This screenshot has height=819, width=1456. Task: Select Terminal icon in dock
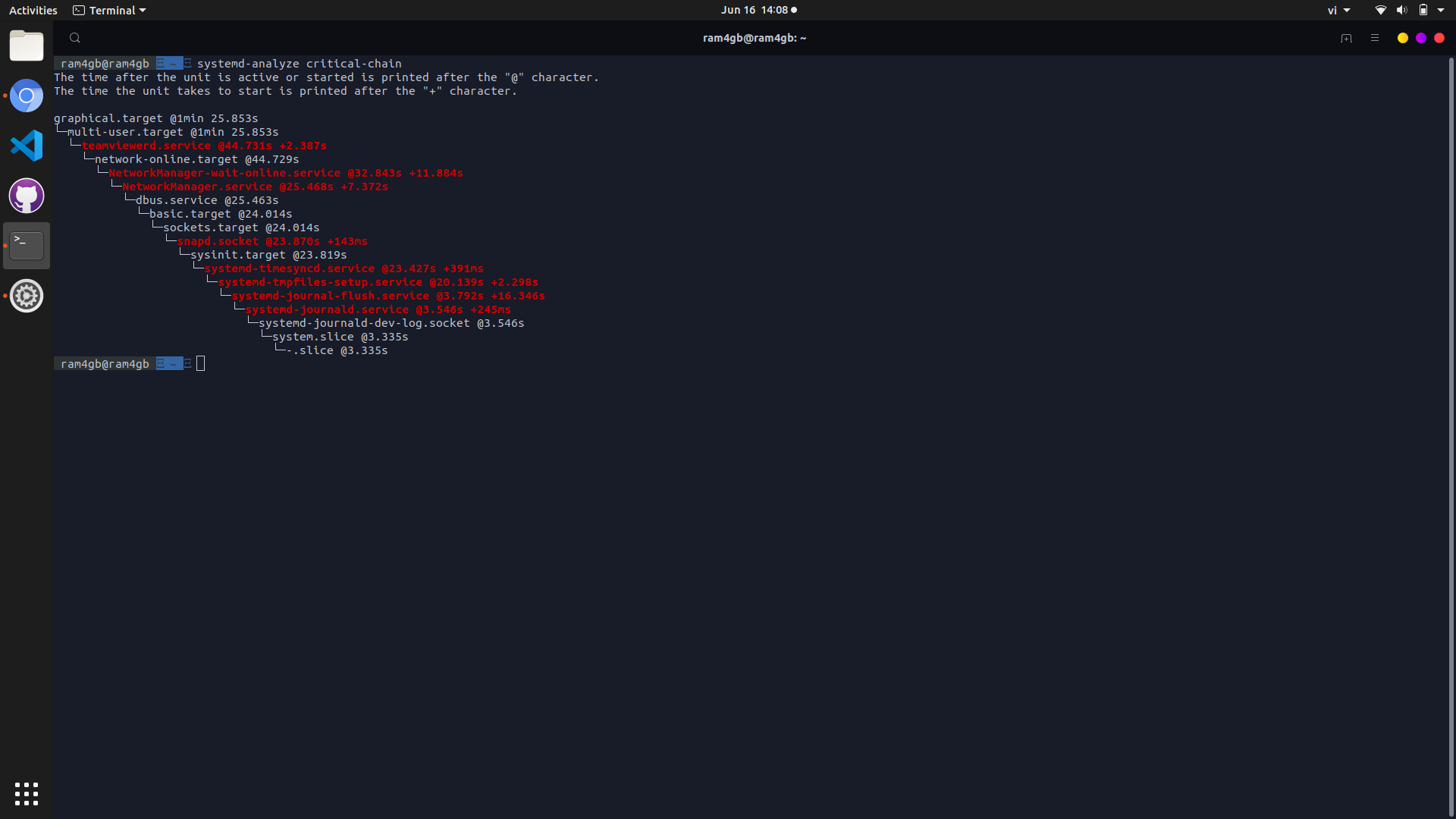click(27, 246)
